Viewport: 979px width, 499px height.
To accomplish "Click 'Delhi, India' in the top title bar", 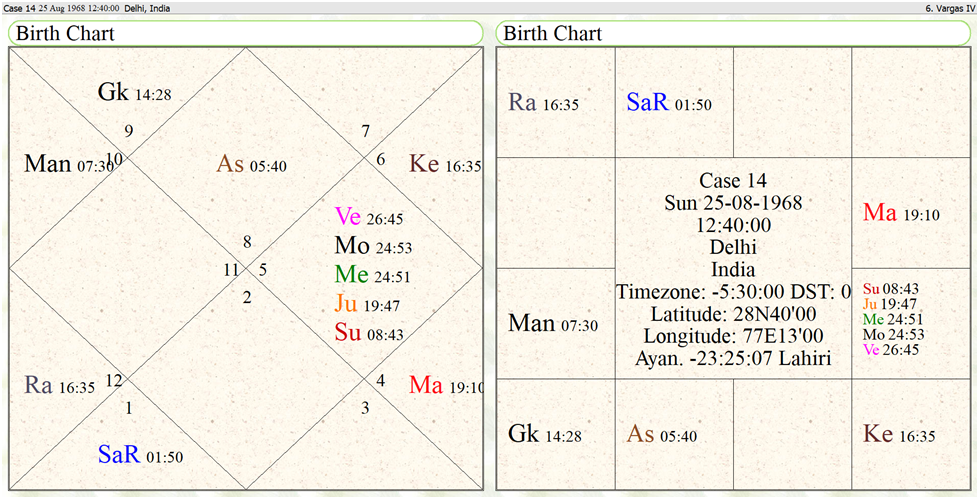I will (x=147, y=9).
